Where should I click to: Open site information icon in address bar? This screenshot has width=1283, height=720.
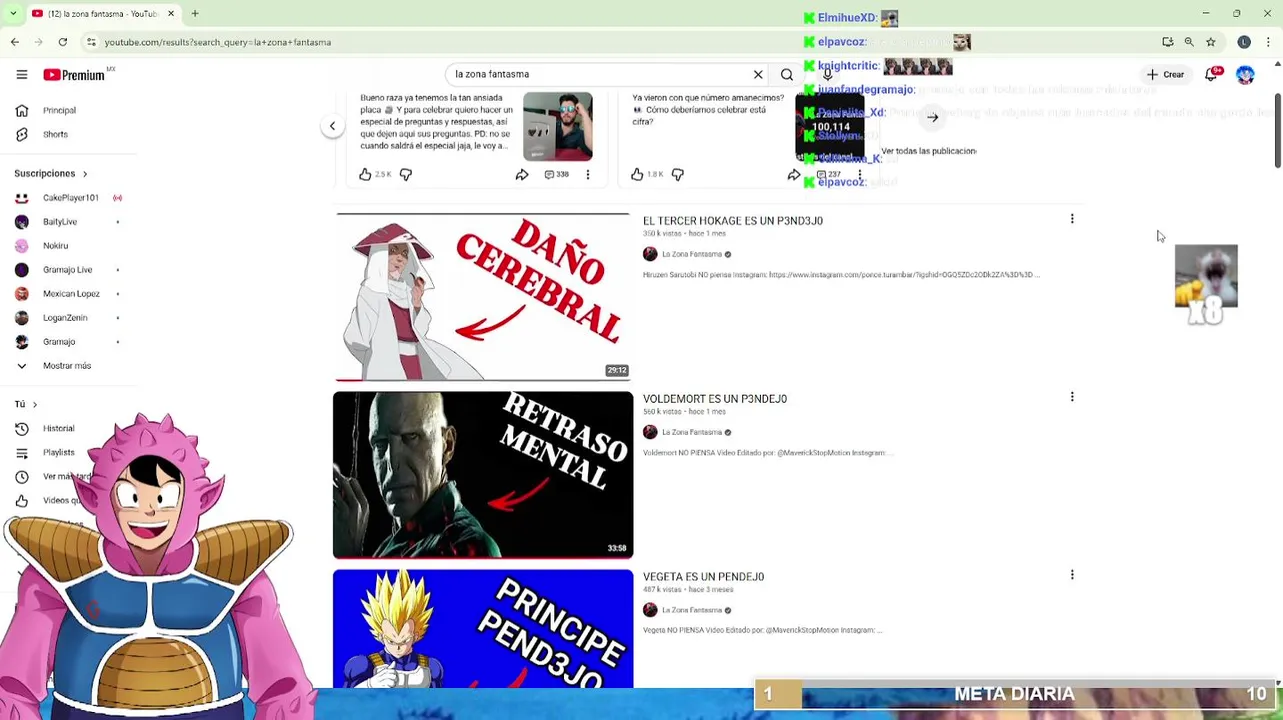point(91,42)
